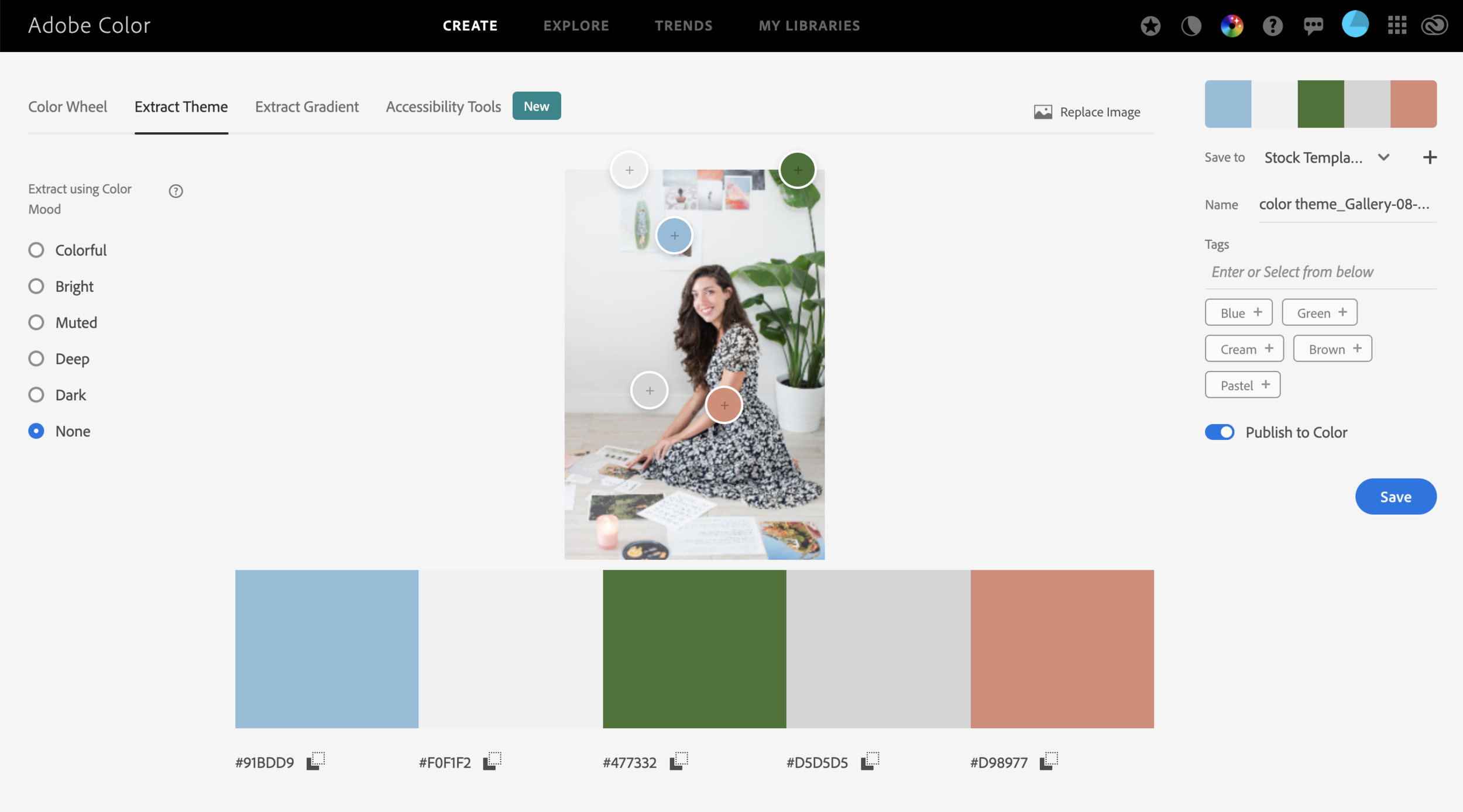
Task: Open the apps grid icon
Action: pos(1397,26)
